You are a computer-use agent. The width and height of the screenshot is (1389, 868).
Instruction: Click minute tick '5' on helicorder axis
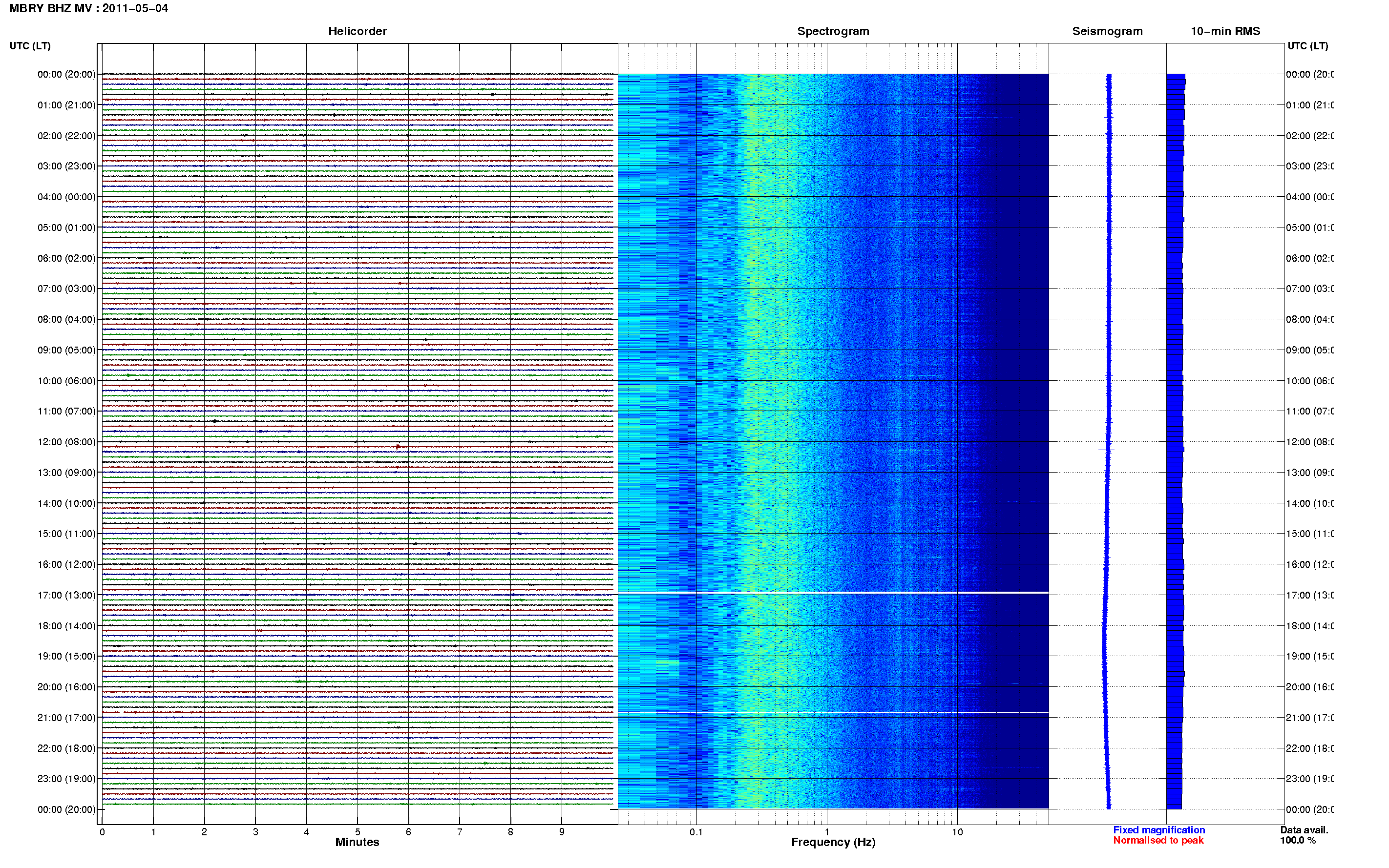(357, 832)
